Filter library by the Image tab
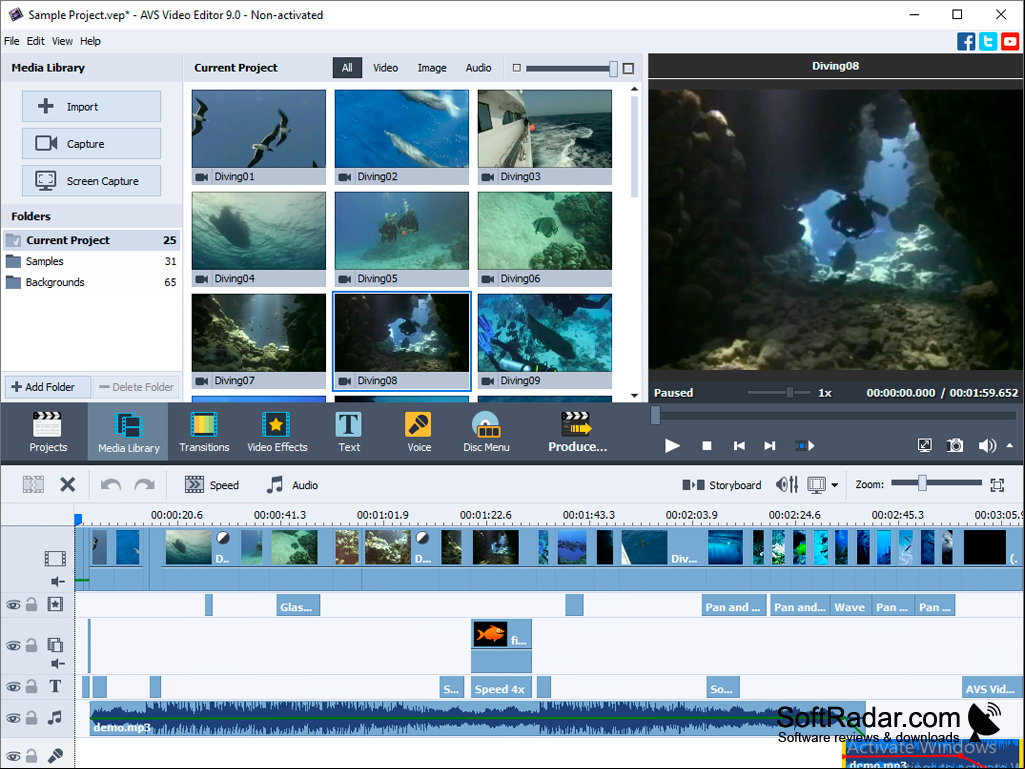This screenshot has width=1025, height=769. coord(431,68)
